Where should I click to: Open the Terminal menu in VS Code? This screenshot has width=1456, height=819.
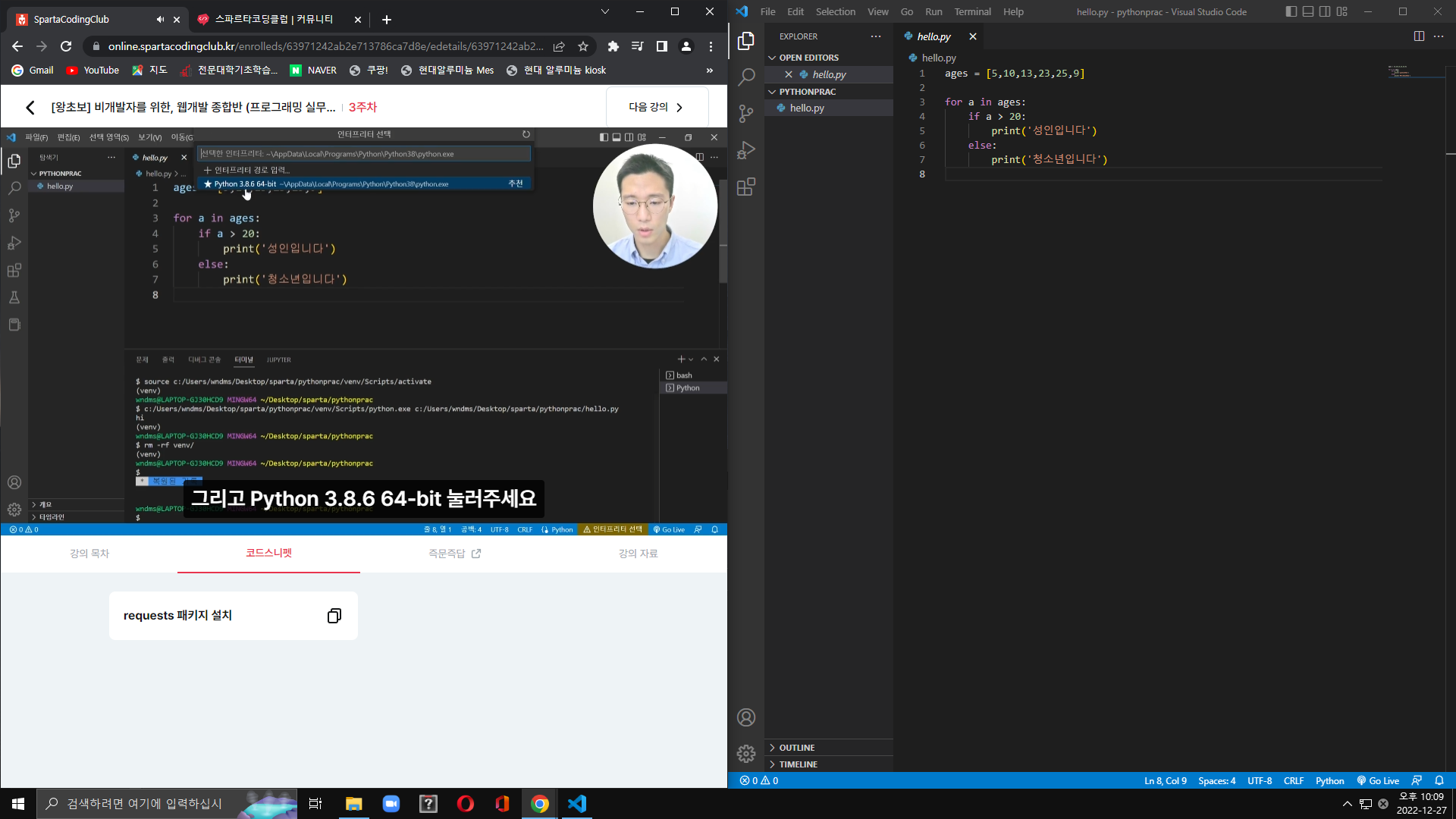pyautogui.click(x=973, y=11)
